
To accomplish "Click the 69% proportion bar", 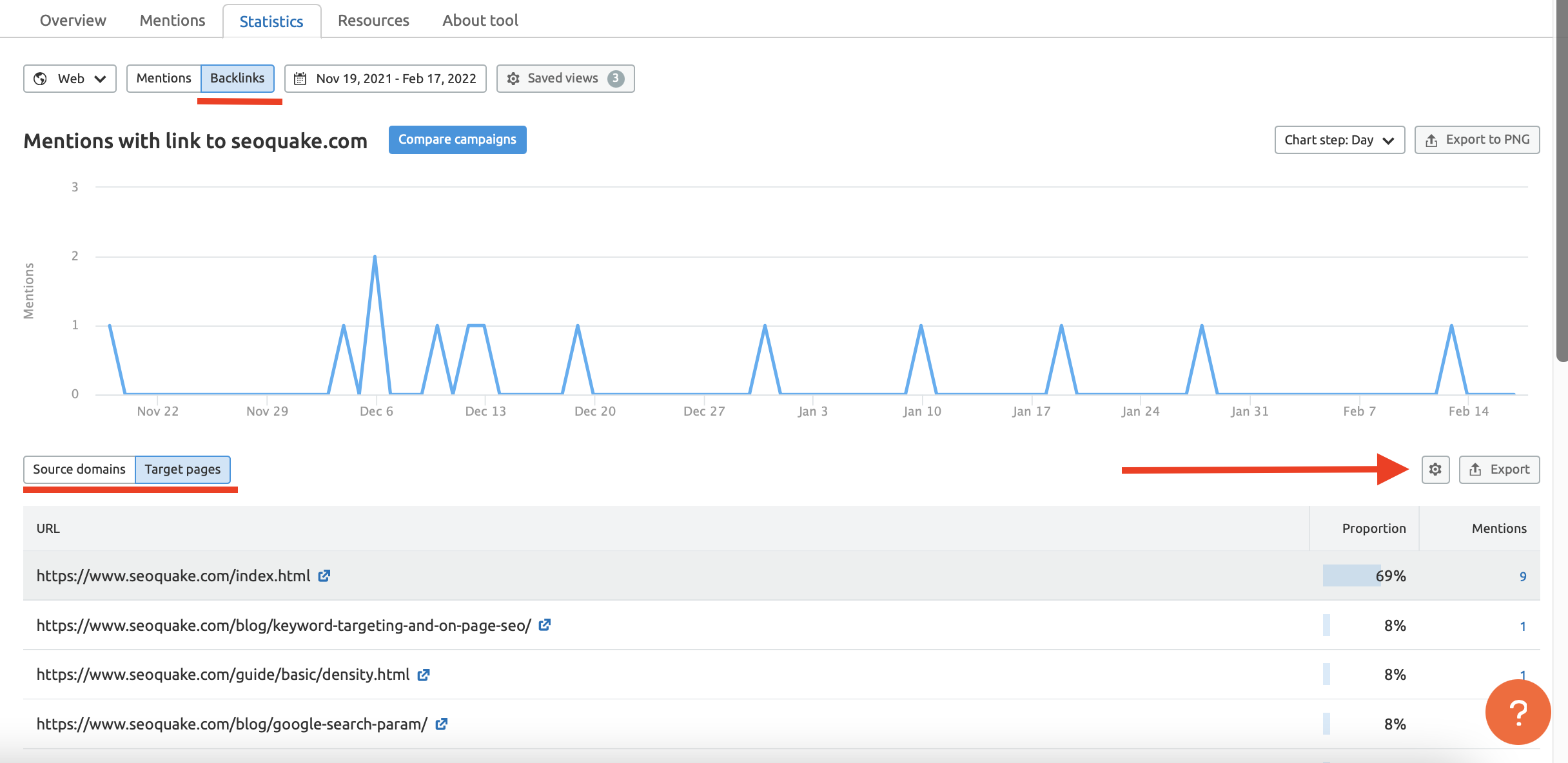I will pyautogui.click(x=1351, y=575).
